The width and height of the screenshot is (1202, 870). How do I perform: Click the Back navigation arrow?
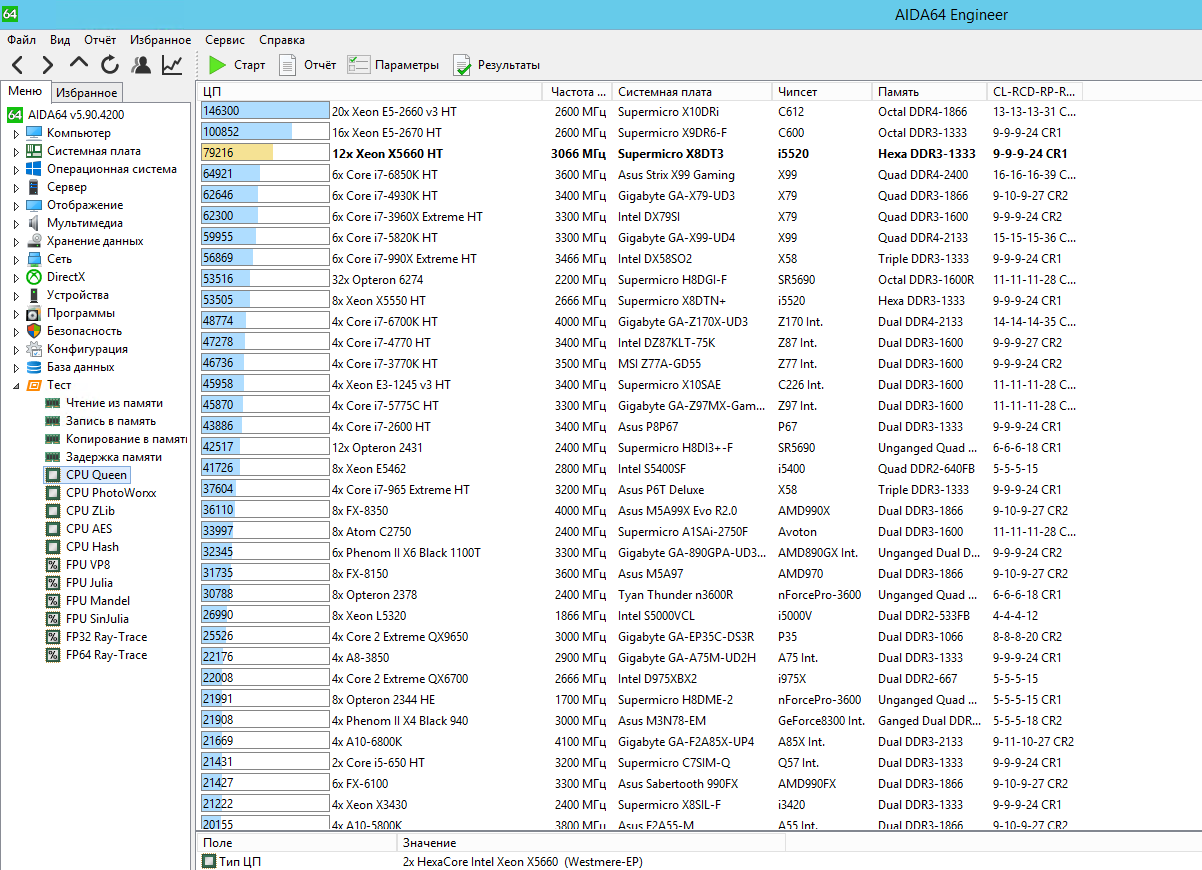click(18, 65)
